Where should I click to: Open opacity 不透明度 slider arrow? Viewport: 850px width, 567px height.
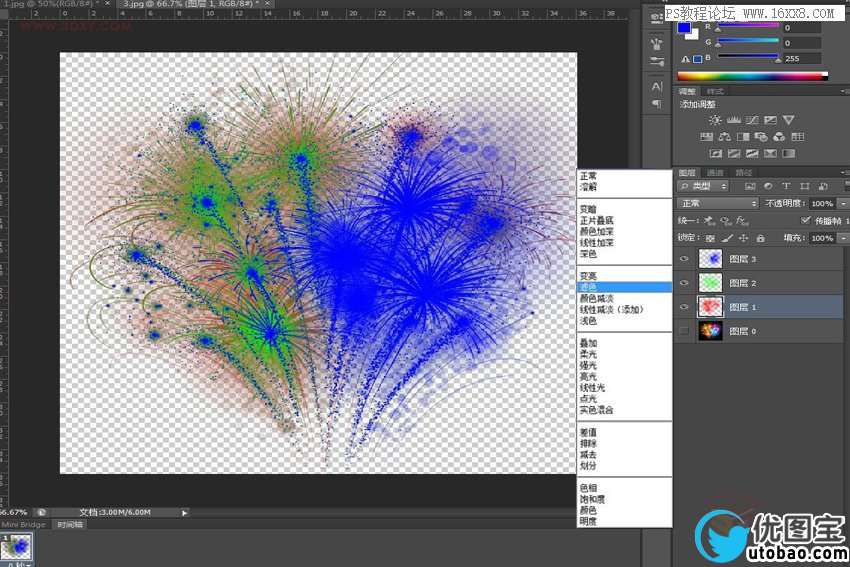843,203
